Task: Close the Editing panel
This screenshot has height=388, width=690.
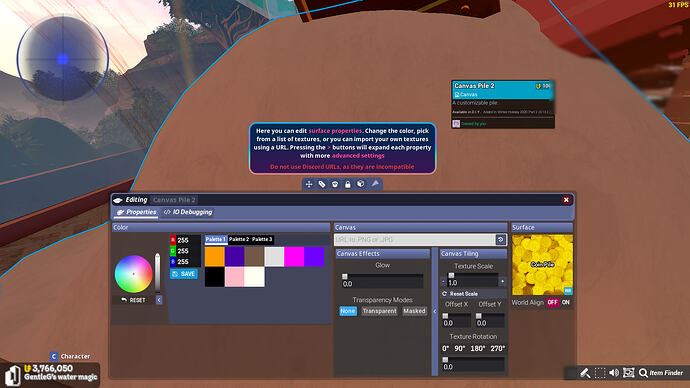Action: (566, 200)
